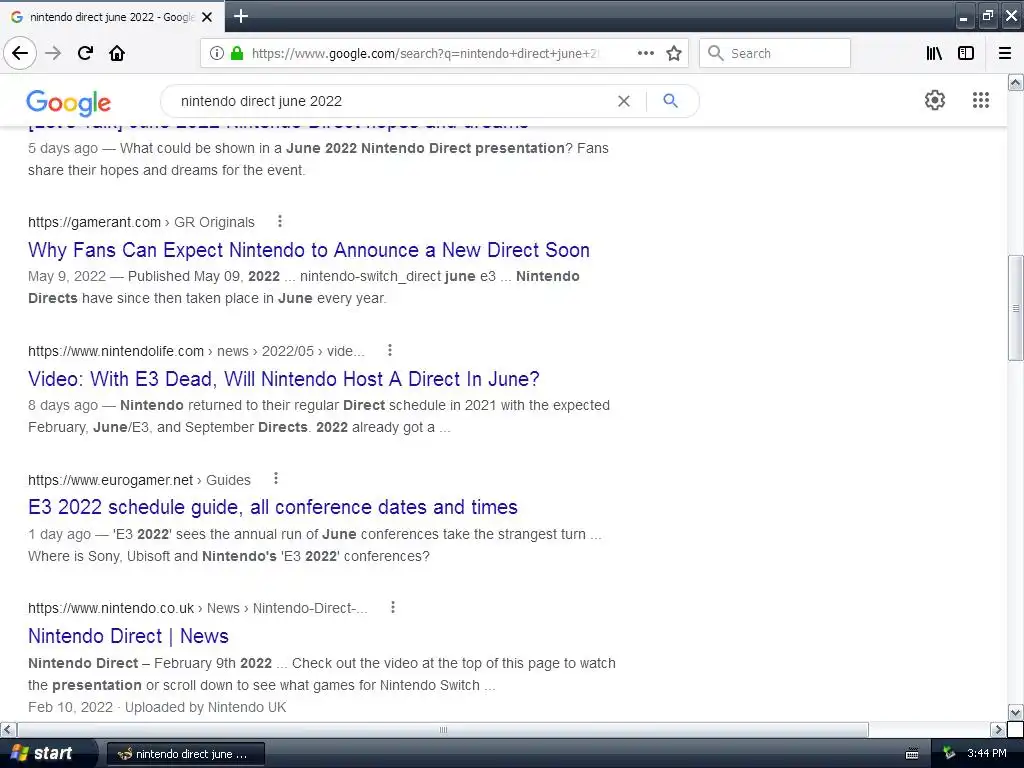Click the vertical scrollbar down arrow
The image size is (1024, 768).
tap(1016, 712)
